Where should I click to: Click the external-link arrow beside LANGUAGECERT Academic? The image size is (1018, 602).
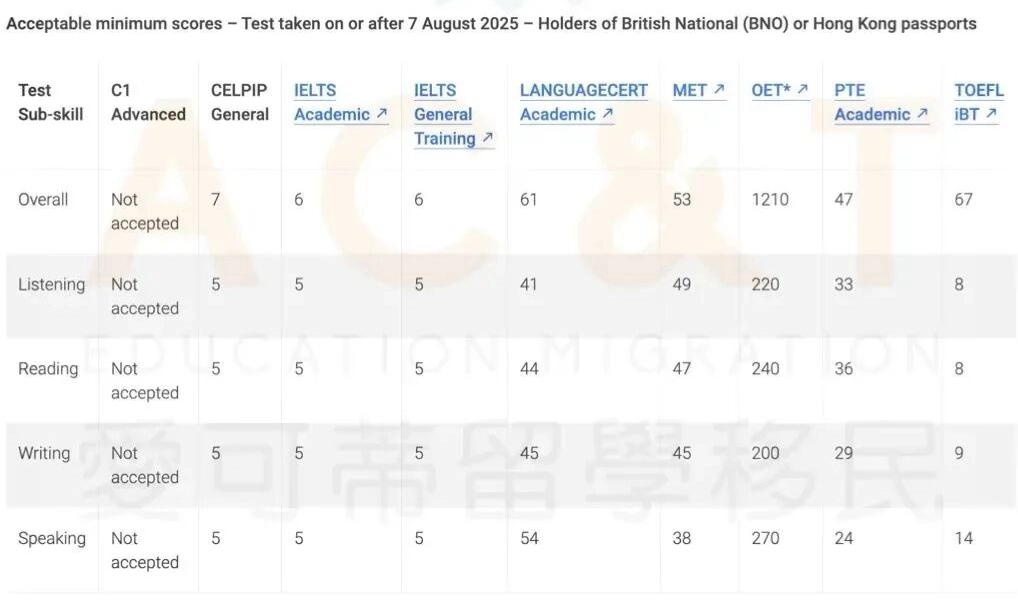[607, 115]
